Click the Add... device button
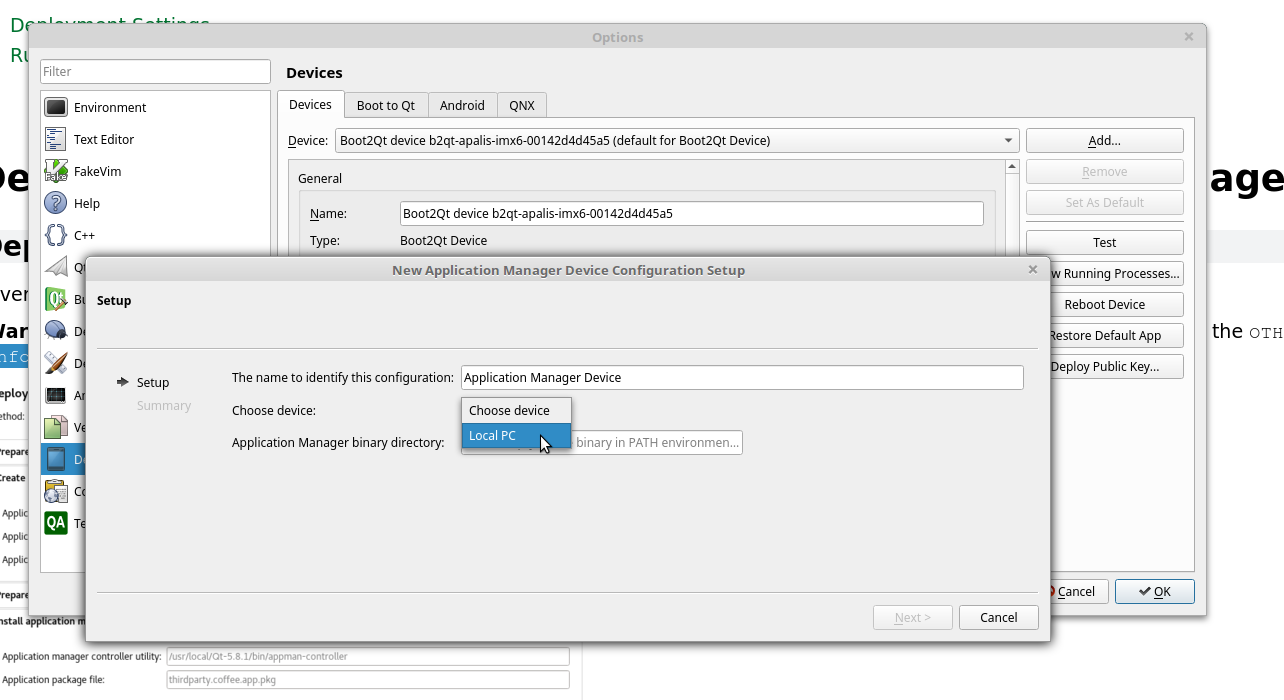The height and width of the screenshot is (700, 1284). coord(1104,141)
